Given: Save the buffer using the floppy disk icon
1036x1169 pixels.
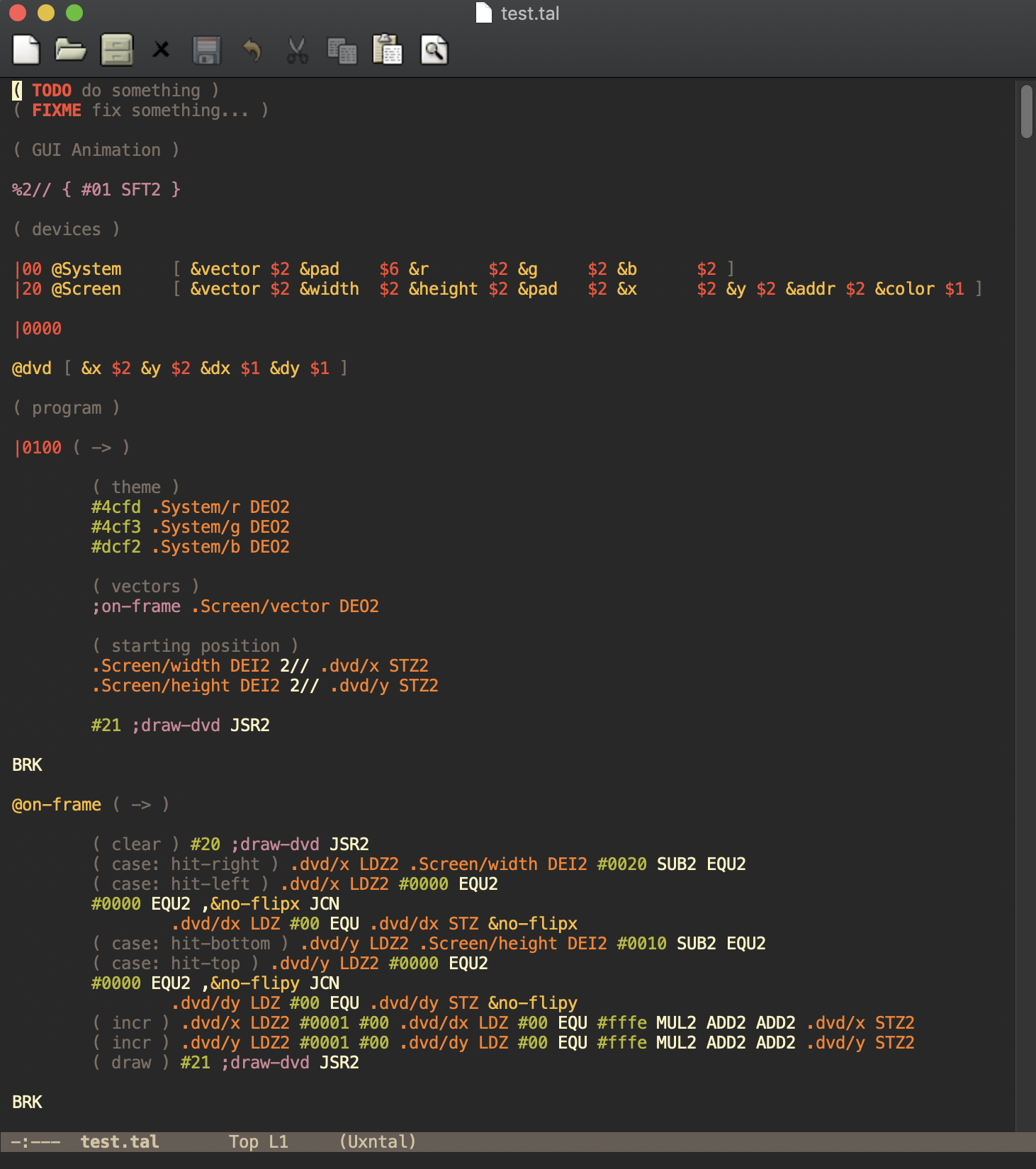Looking at the screenshot, I should coord(207,50).
